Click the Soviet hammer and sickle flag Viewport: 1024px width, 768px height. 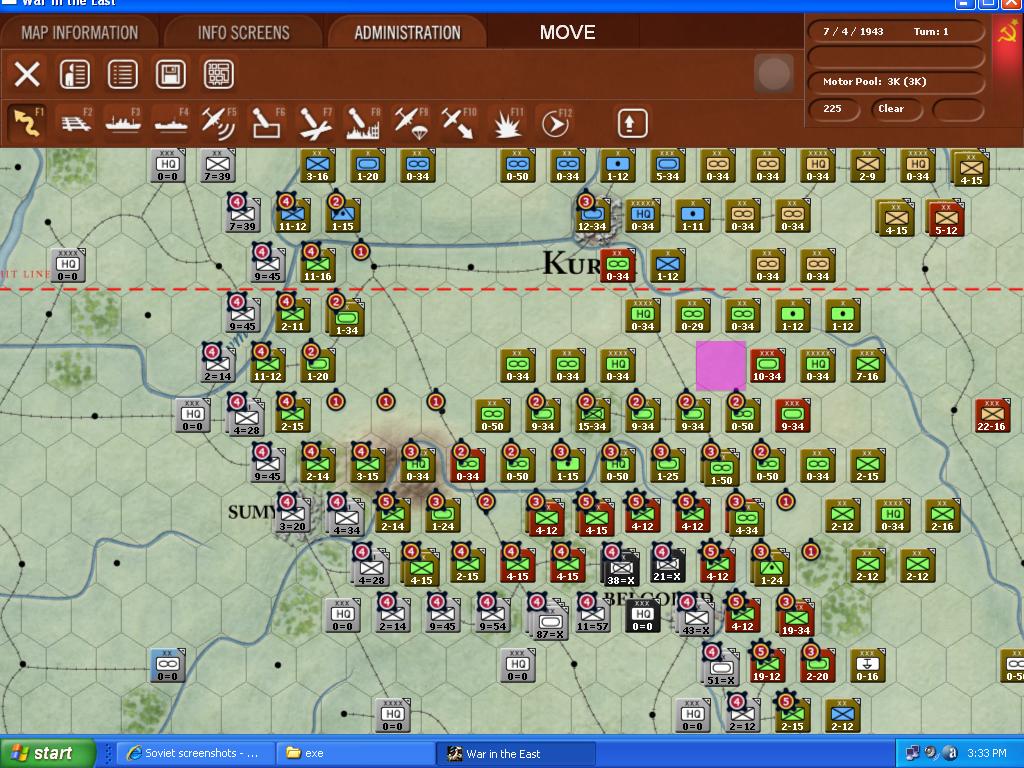coord(1008,31)
